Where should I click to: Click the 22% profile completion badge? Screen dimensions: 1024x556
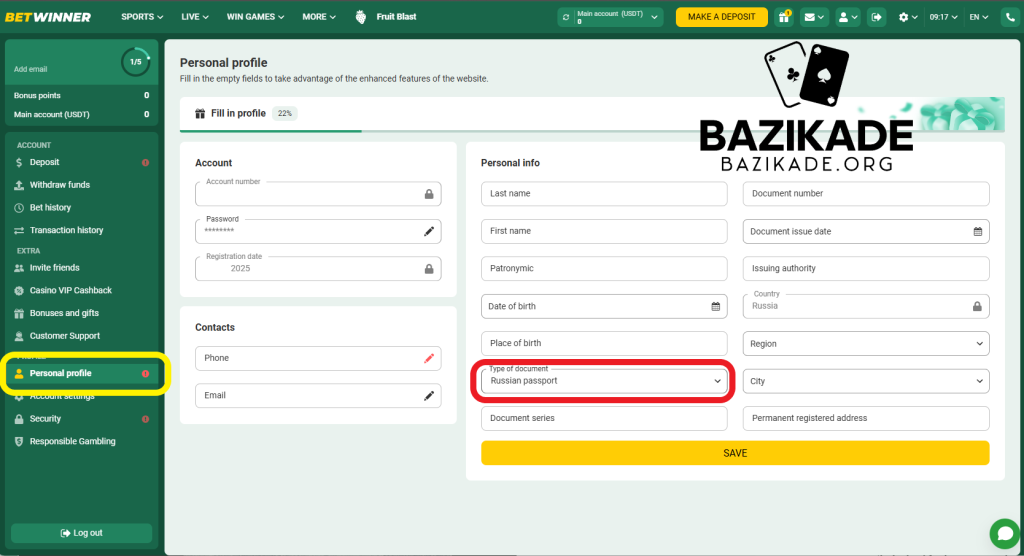point(285,114)
